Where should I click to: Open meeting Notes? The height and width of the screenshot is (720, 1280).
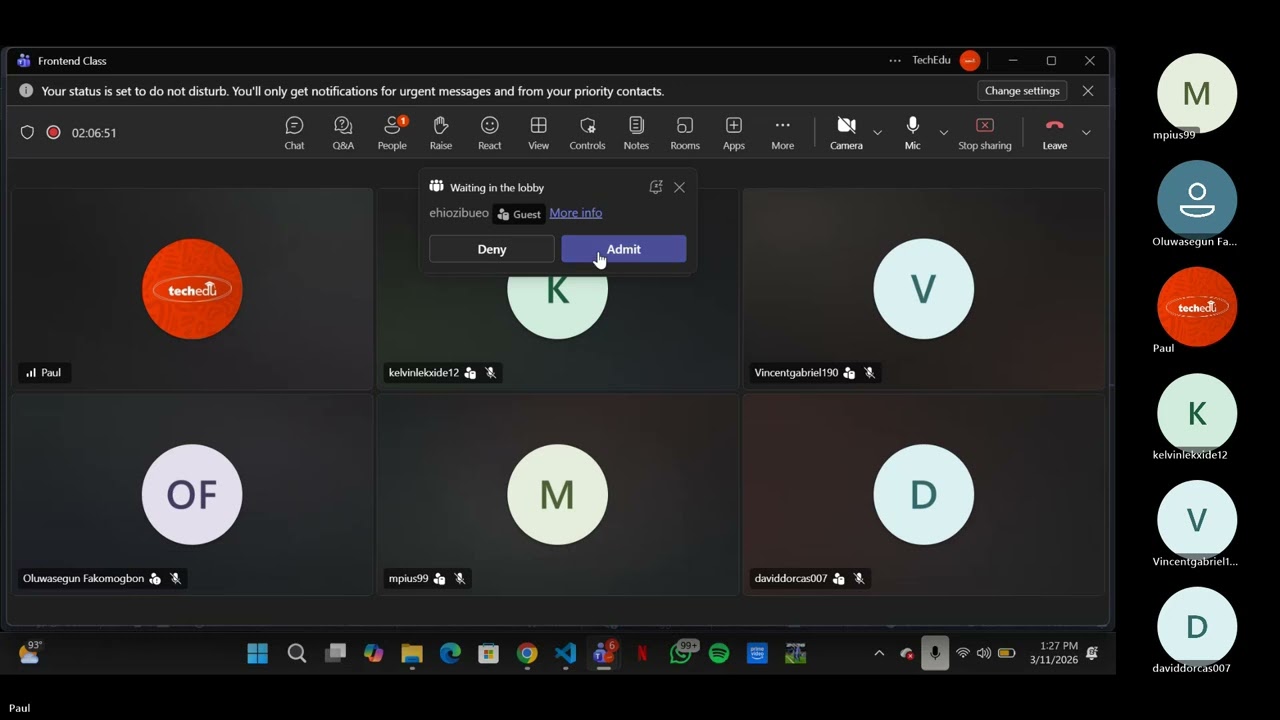pyautogui.click(x=636, y=133)
